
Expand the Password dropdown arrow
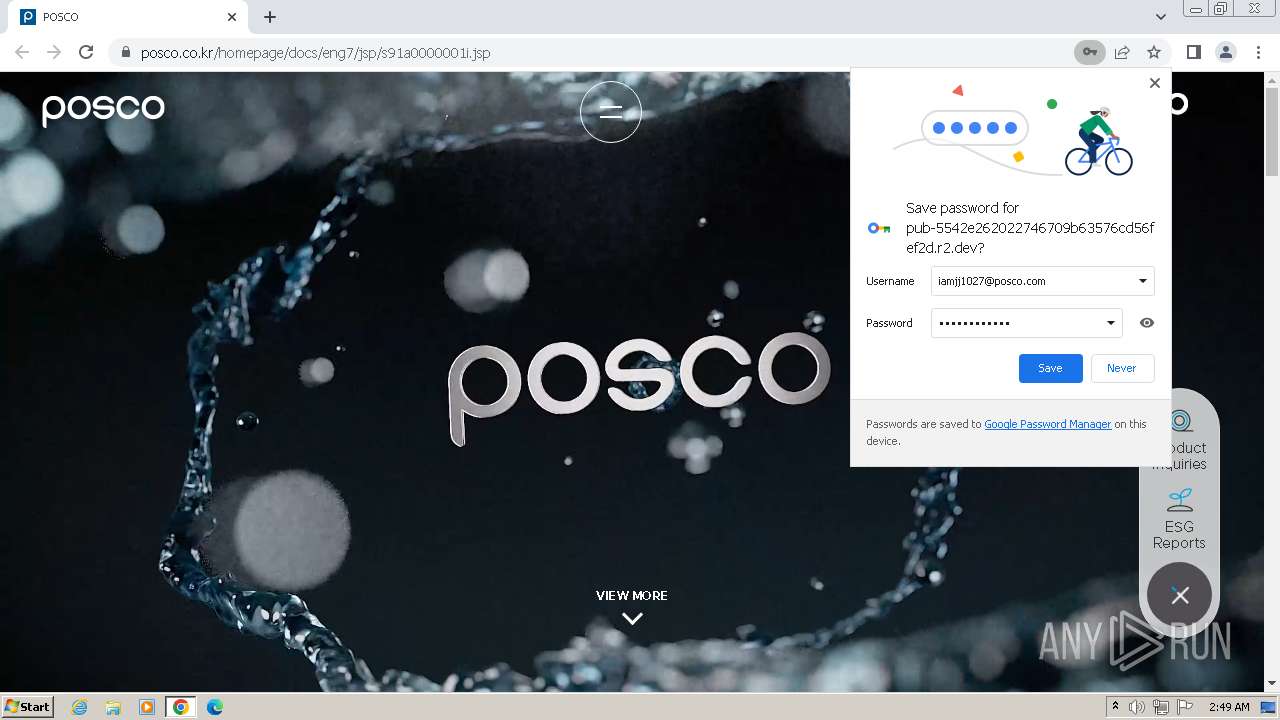click(1110, 323)
